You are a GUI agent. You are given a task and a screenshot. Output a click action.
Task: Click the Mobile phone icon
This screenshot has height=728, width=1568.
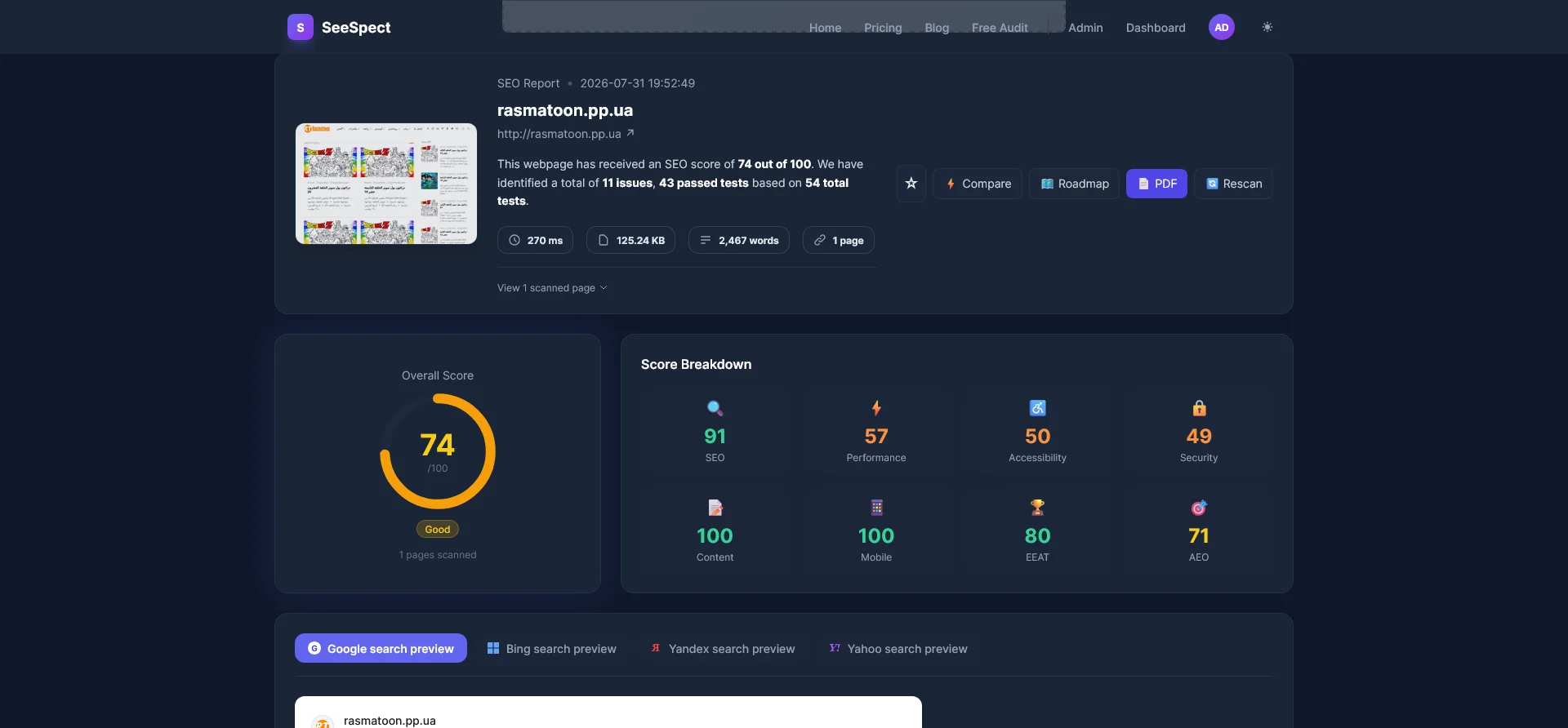coord(876,508)
